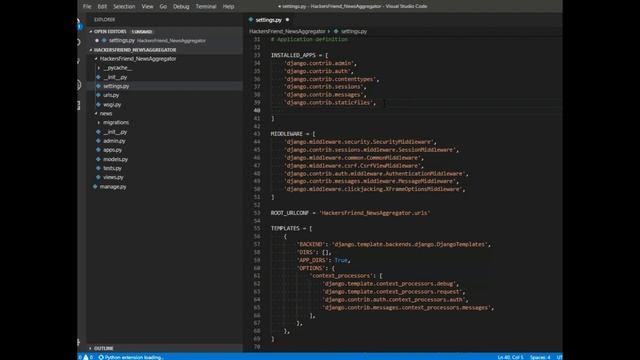The width and height of the screenshot is (640, 360).
Task: Open the Terminal menu
Action: point(206,6)
